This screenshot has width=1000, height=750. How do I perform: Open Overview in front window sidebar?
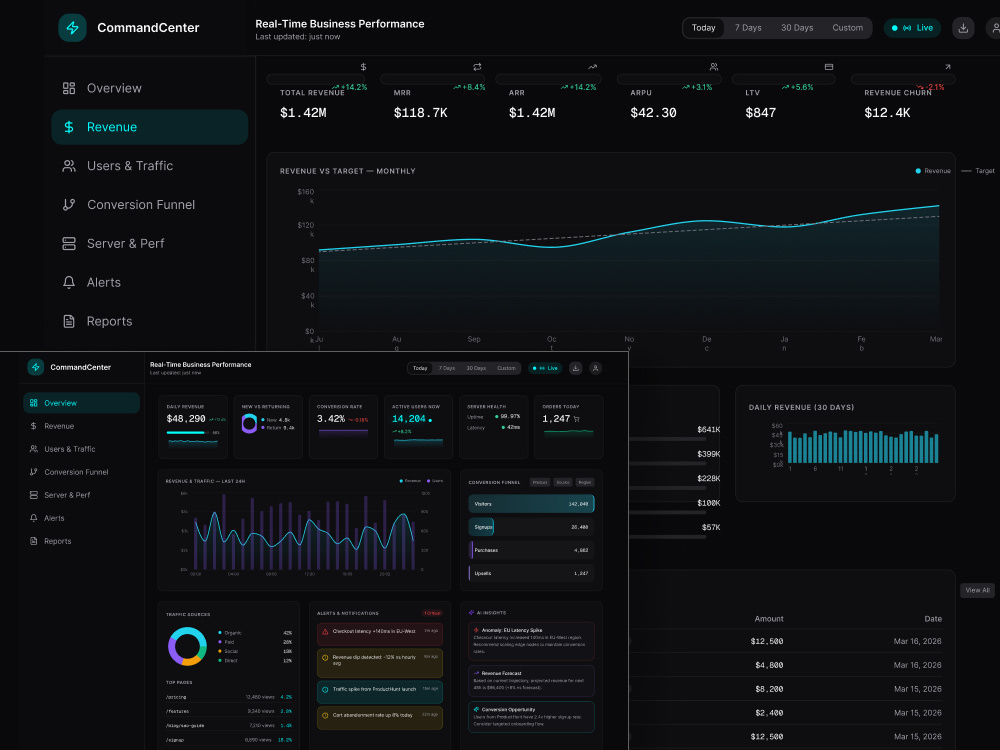click(x=82, y=403)
